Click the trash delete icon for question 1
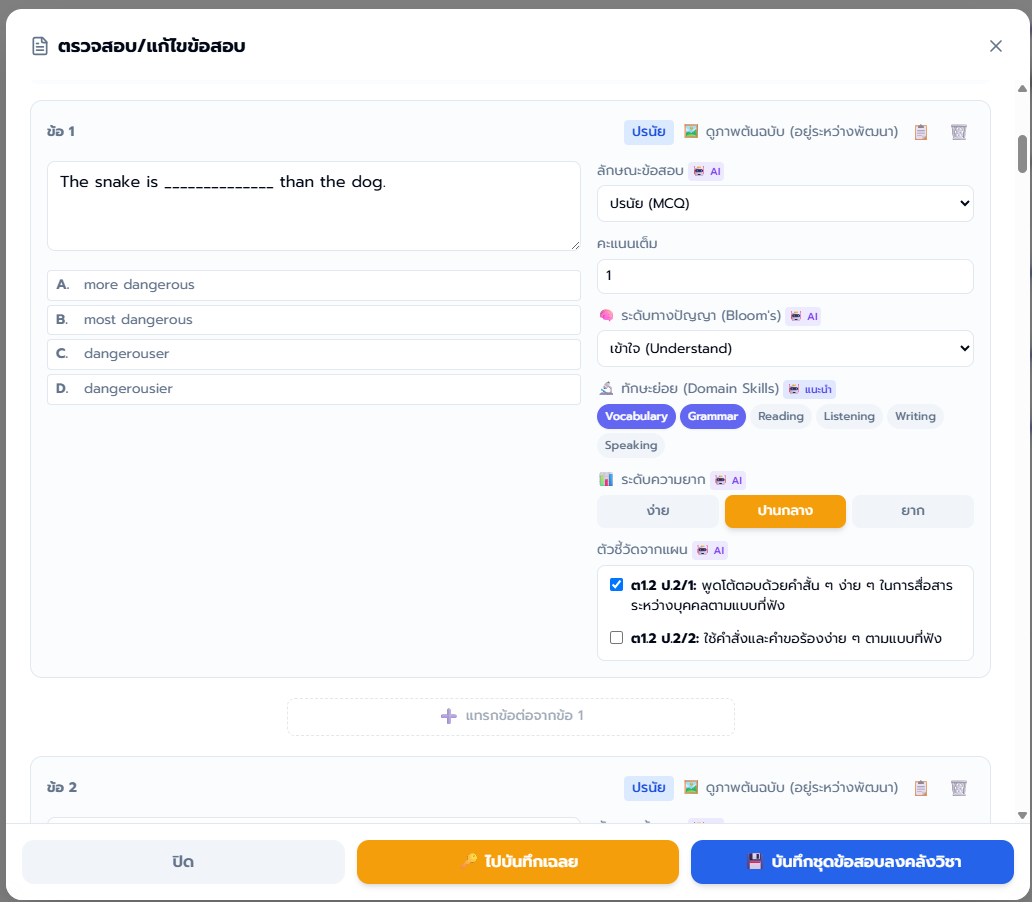 tap(959, 132)
